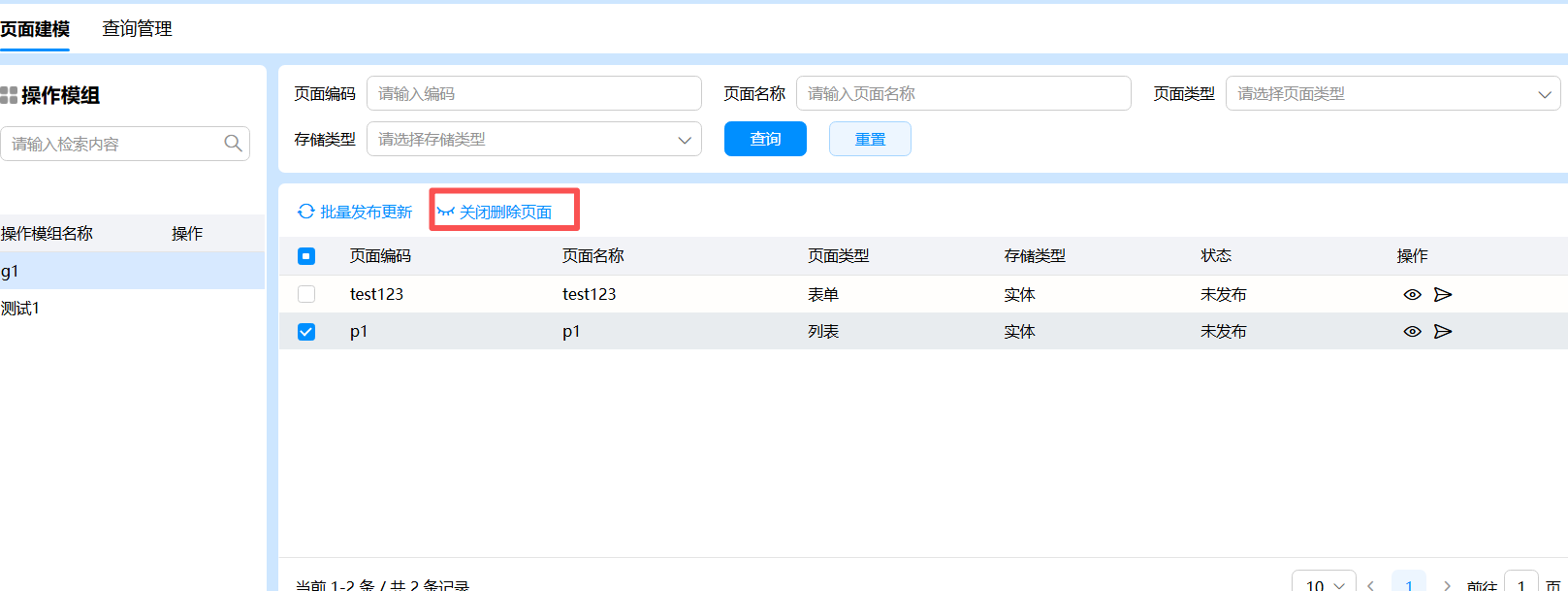Screen dimensions: 1568x591
Task: Select the 页面建模 tab
Action: [35, 29]
